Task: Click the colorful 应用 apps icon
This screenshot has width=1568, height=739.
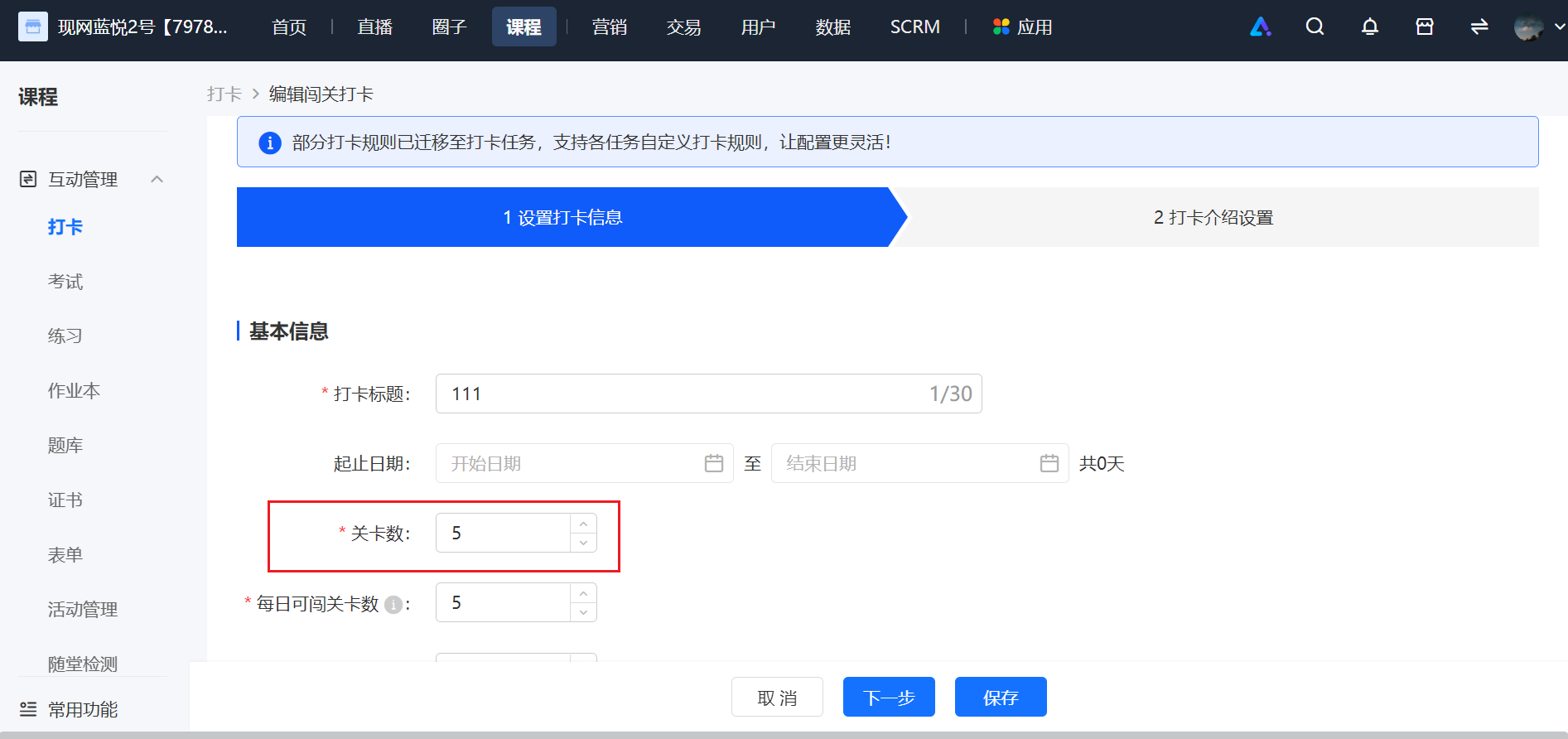Action: [1001, 27]
